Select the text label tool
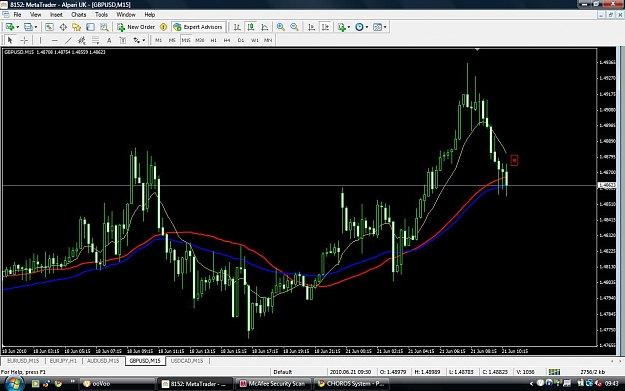The width and height of the screenshot is (625, 391). pos(123,40)
